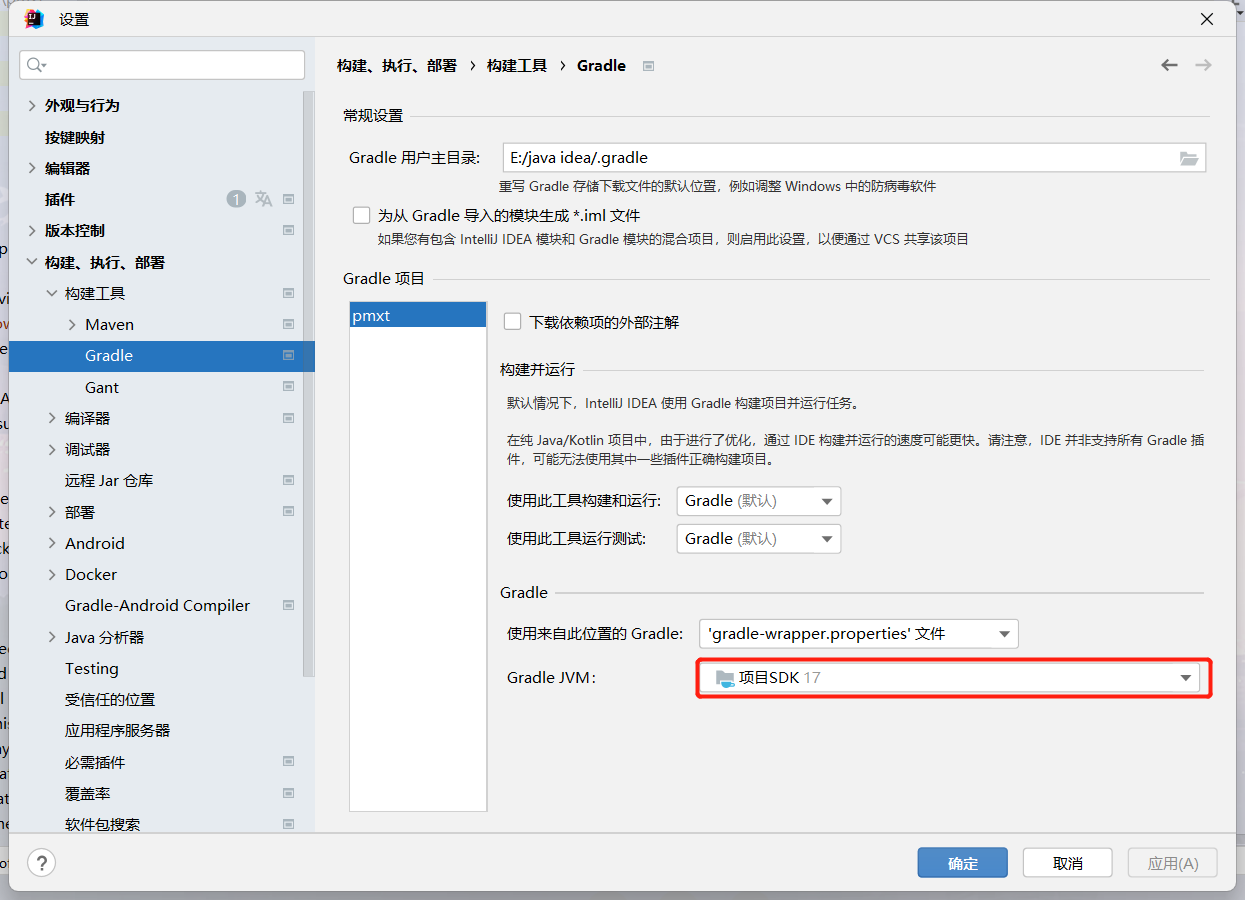
Task: Open the Gradle distribution location dropdown
Action: pos(859,633)
